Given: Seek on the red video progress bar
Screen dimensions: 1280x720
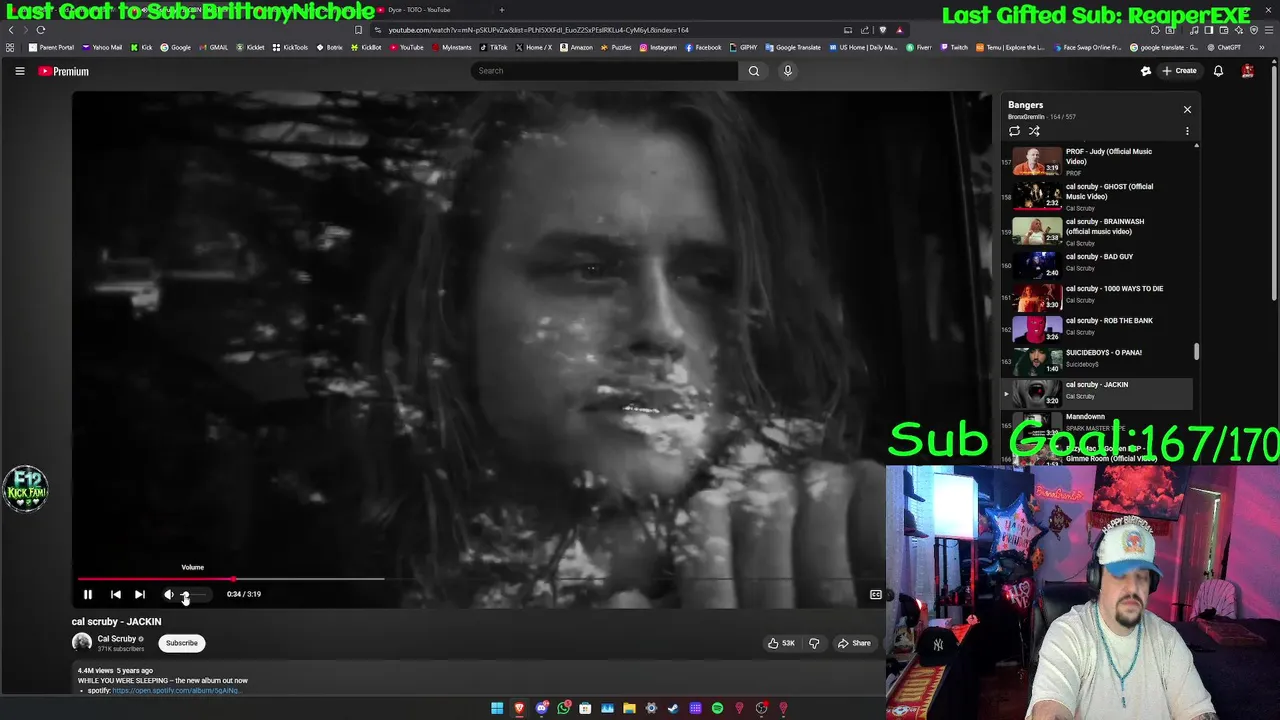Looking at the screenshot, I should [x=155, y=578].
